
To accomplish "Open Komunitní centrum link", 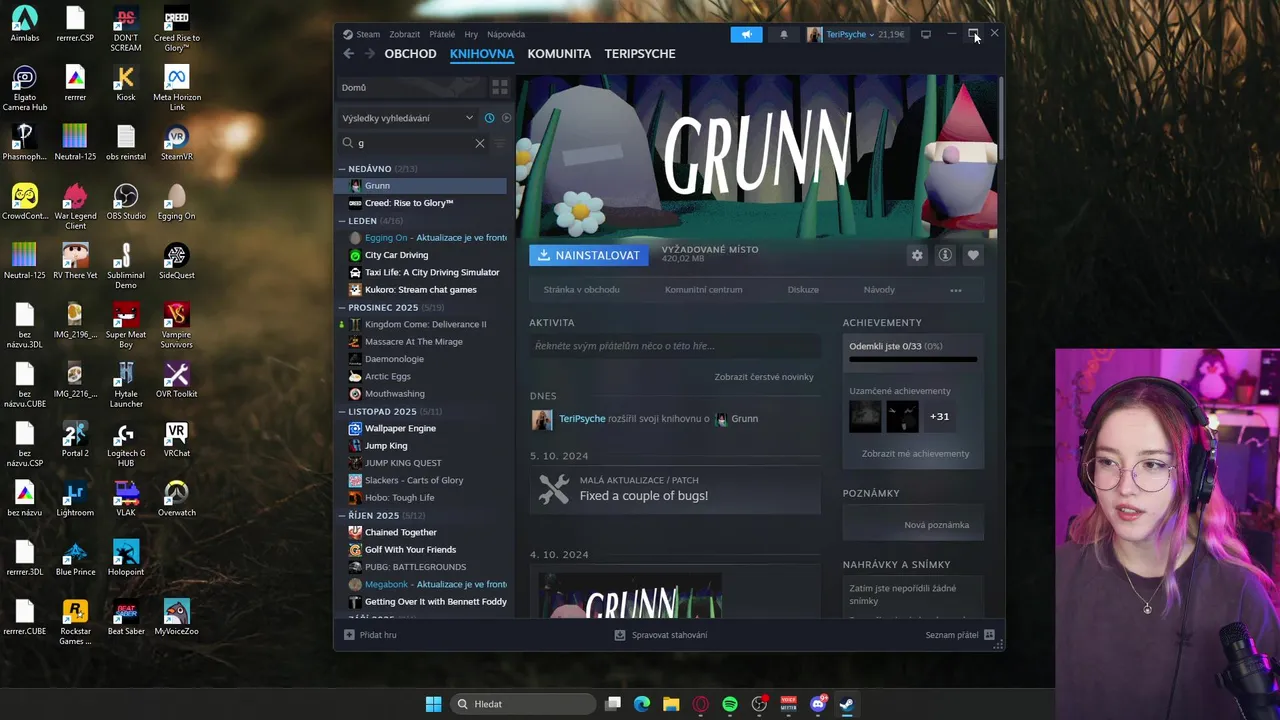I will point(704,290).
